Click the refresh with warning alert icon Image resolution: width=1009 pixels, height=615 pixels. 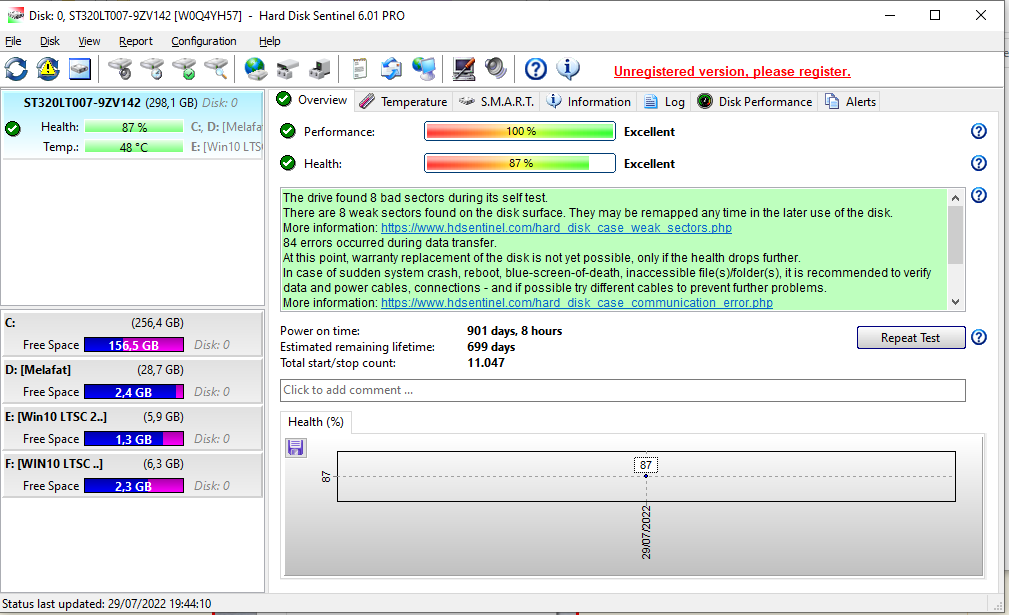click(x=48, y=69)
